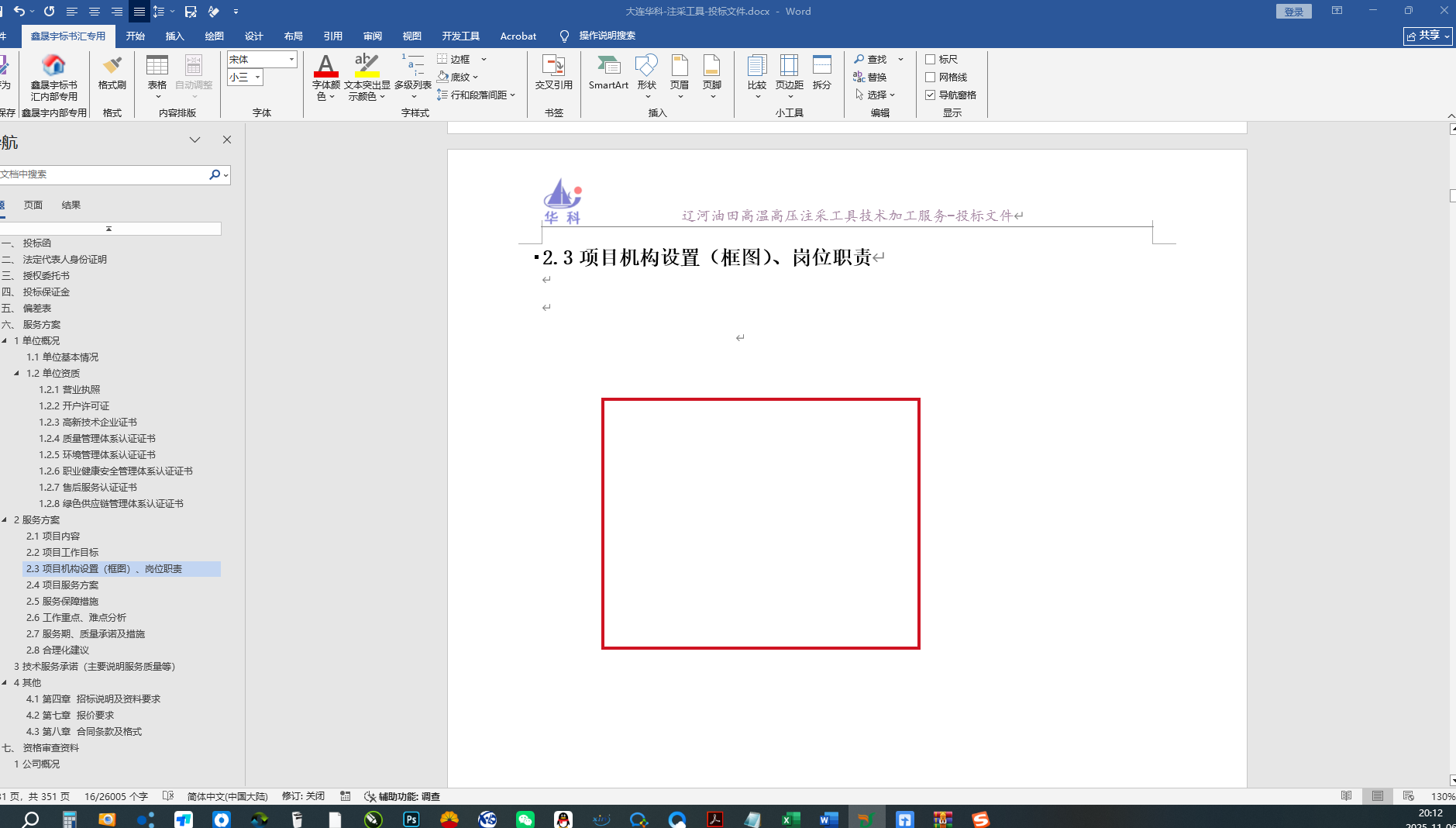This screenshot has height=828, width=1456.
Task: Insert a SmartArt graphic
Action: click(x=608, y=73)
